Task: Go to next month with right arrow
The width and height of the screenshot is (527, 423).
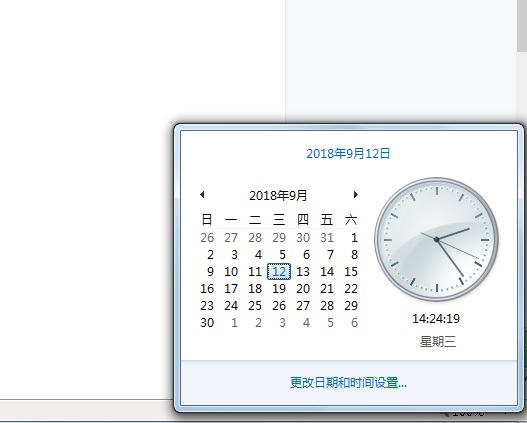Action: [x=356, y=195]
